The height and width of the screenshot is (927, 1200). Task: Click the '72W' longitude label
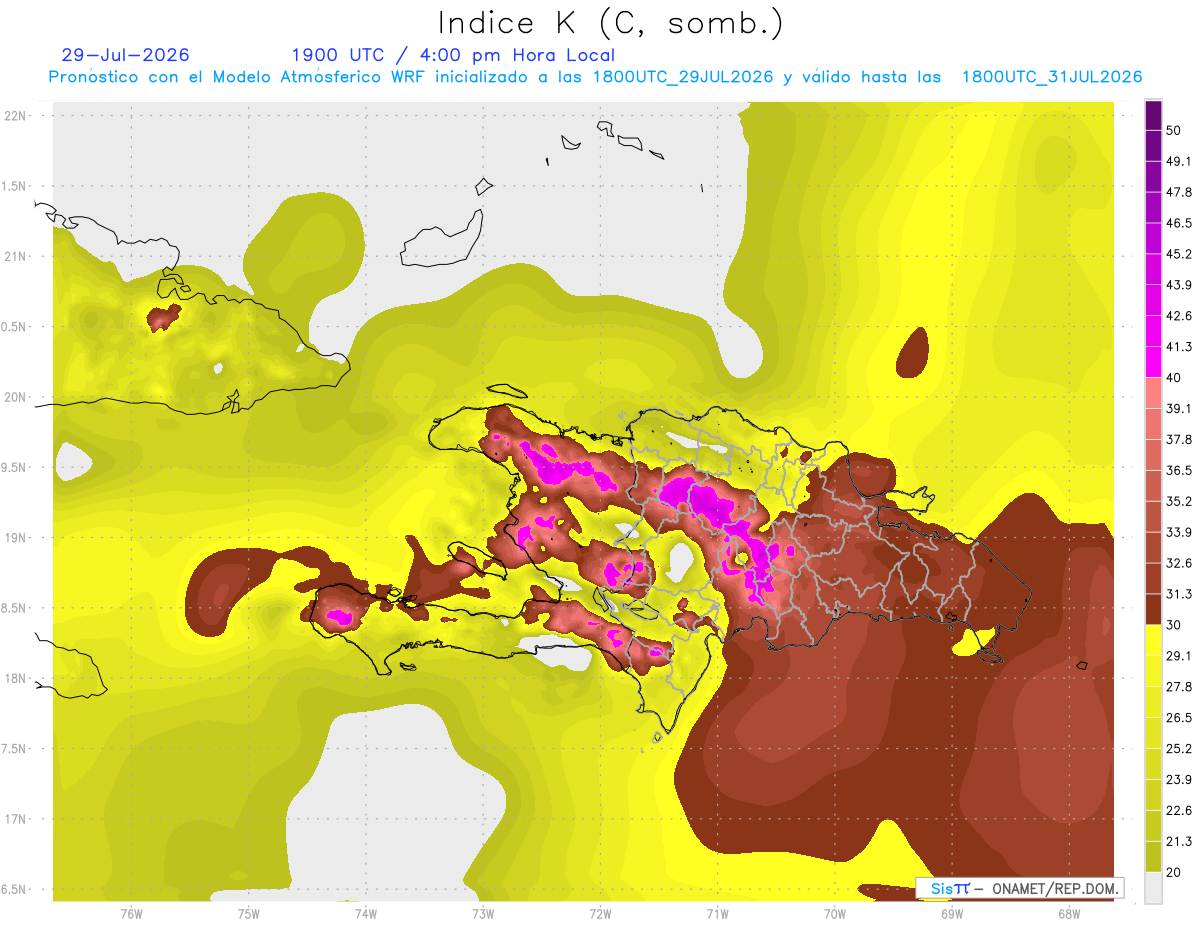point(600,913)
